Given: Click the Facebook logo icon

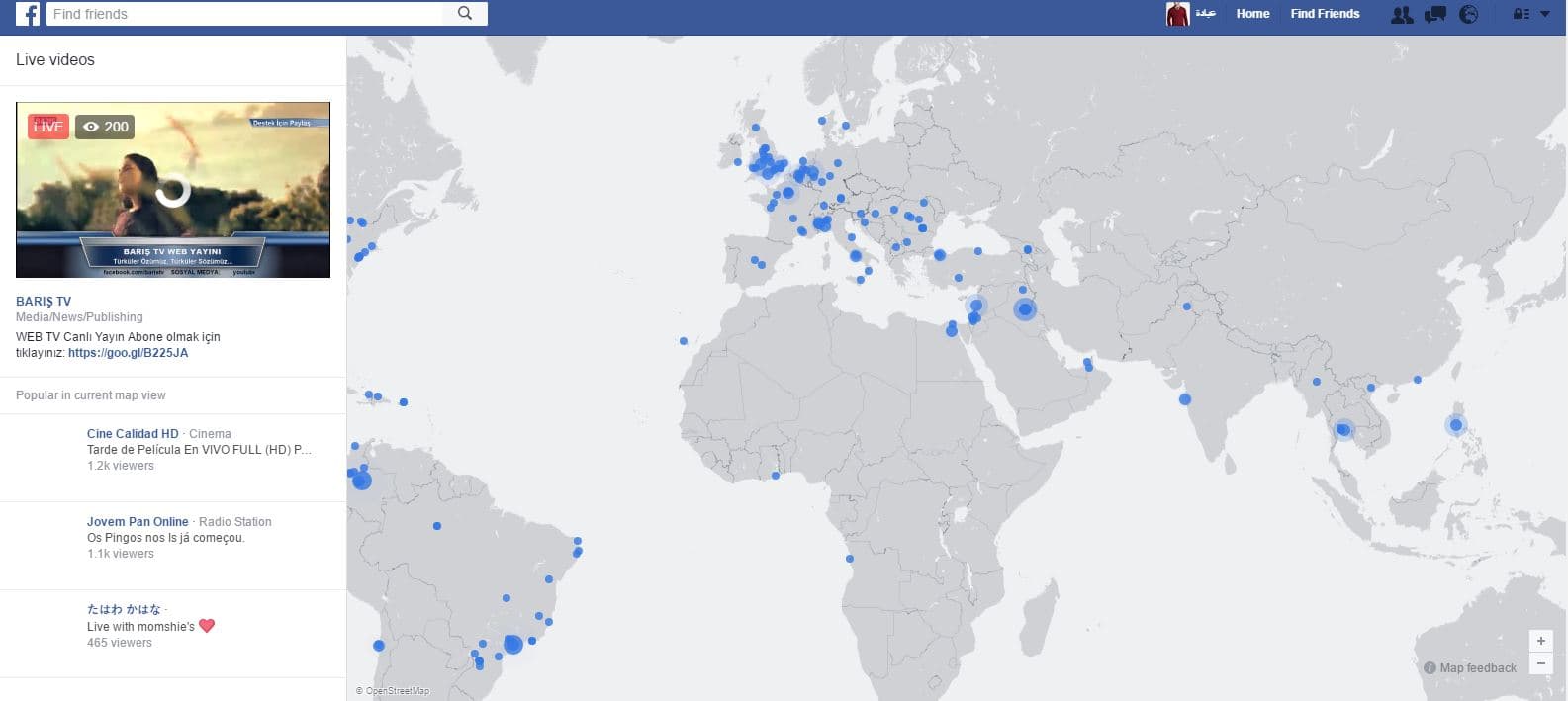Looking at the screenshot, I should [x=28, y=14].
